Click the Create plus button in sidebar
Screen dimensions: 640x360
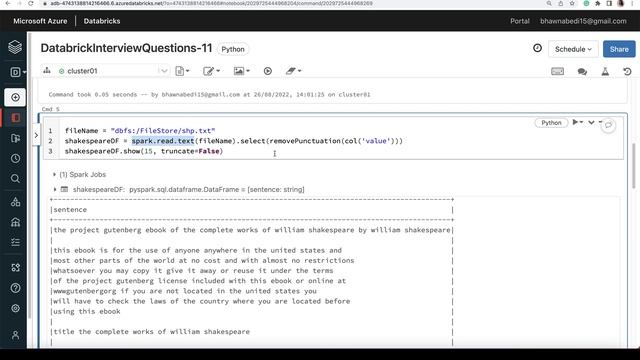(15, 98)
